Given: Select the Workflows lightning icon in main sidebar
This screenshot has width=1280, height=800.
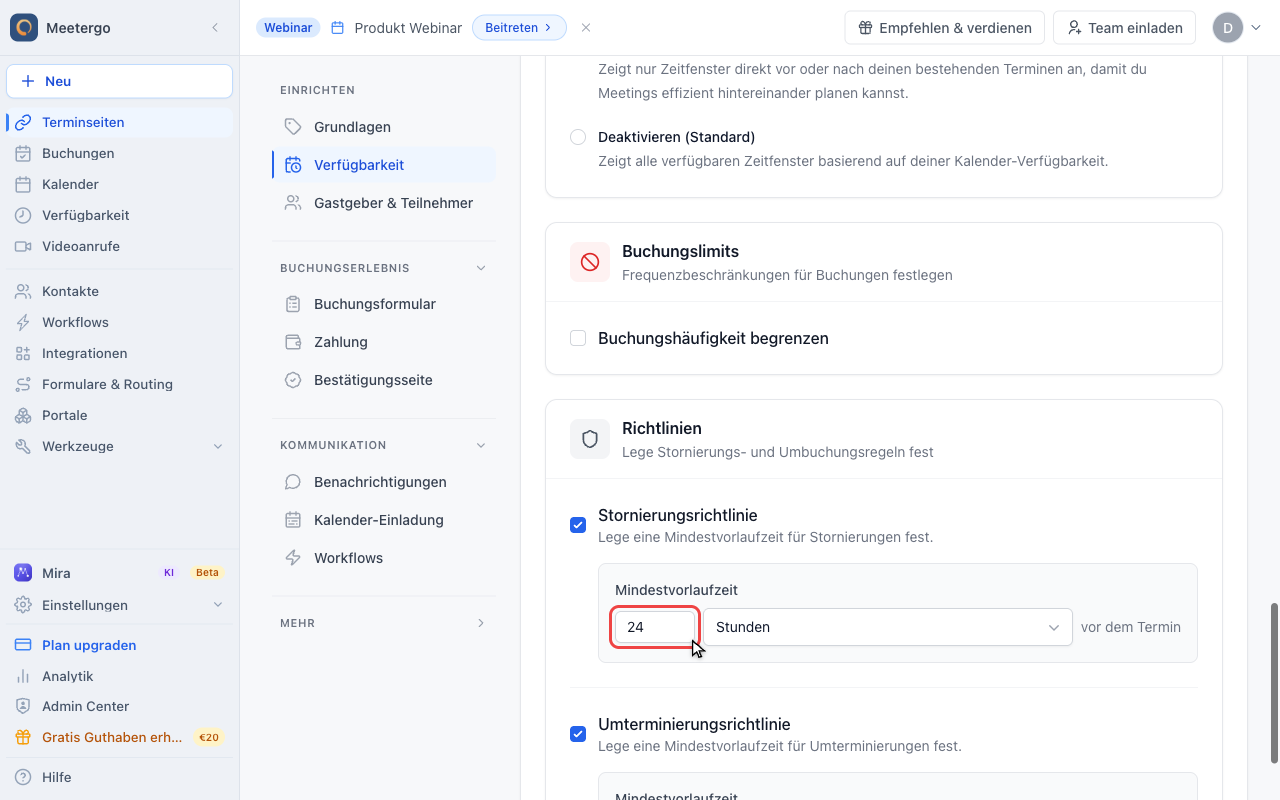Looking at the screenshot, I should click(x=23, y=322).
